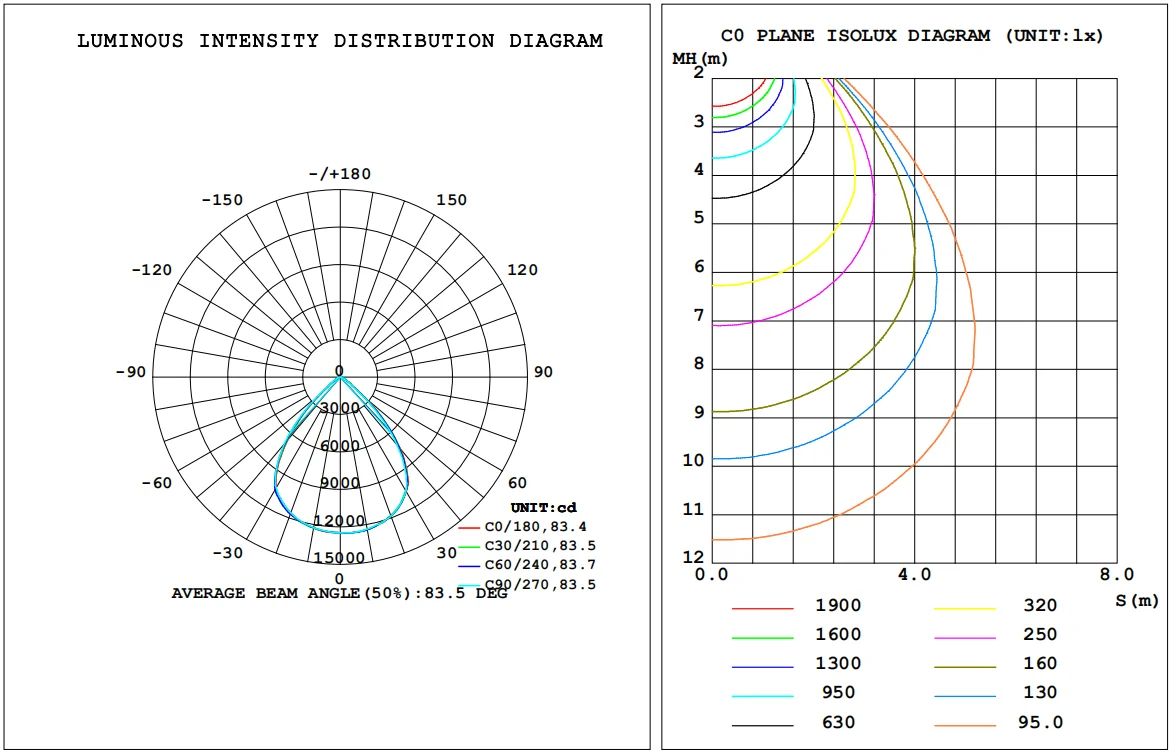The image size is (1172, 753).
Task: Click the orange 95.0 lux legend line
Action: tap(965, 724)
